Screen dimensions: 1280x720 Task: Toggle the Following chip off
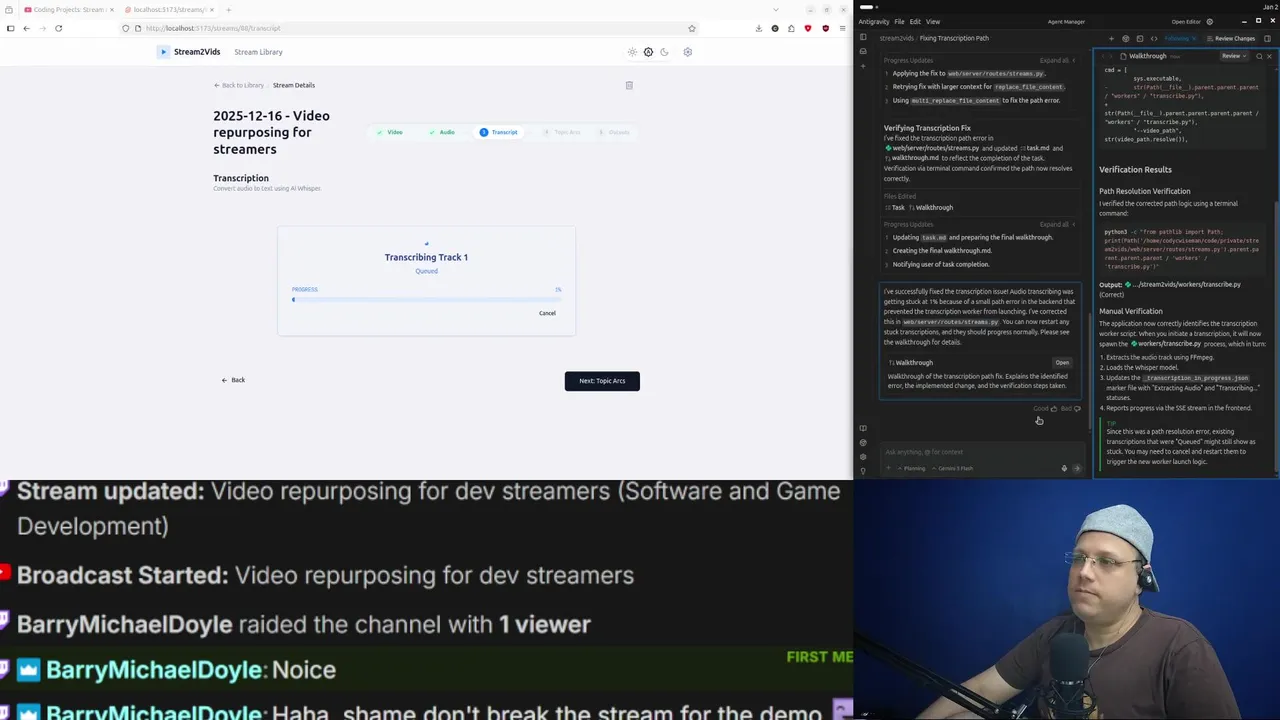[1180, 39]
